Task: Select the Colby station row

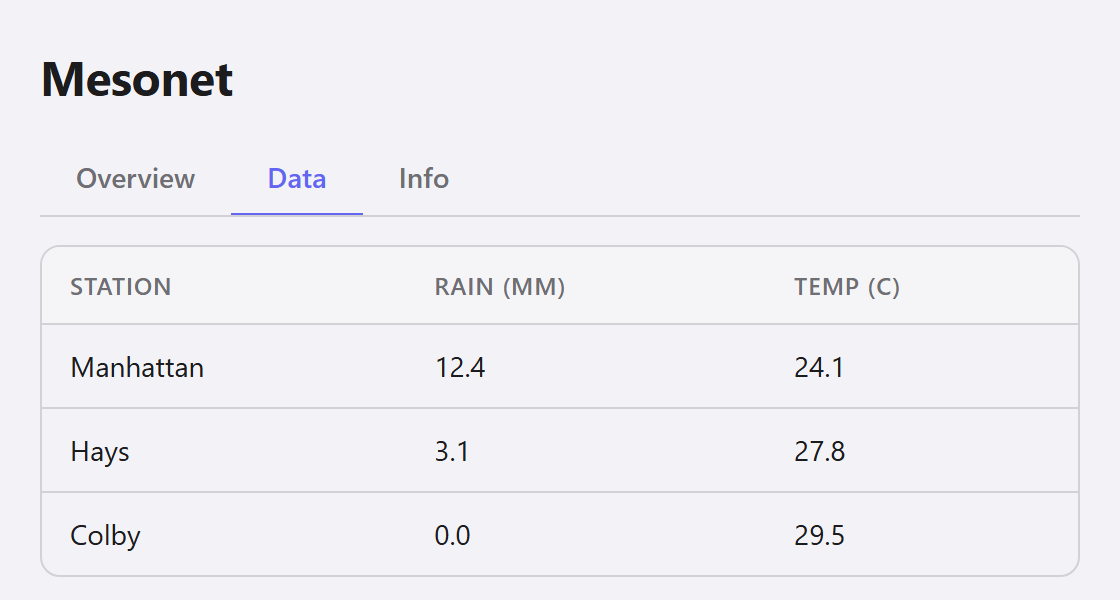Action: (x=560, y=534)
